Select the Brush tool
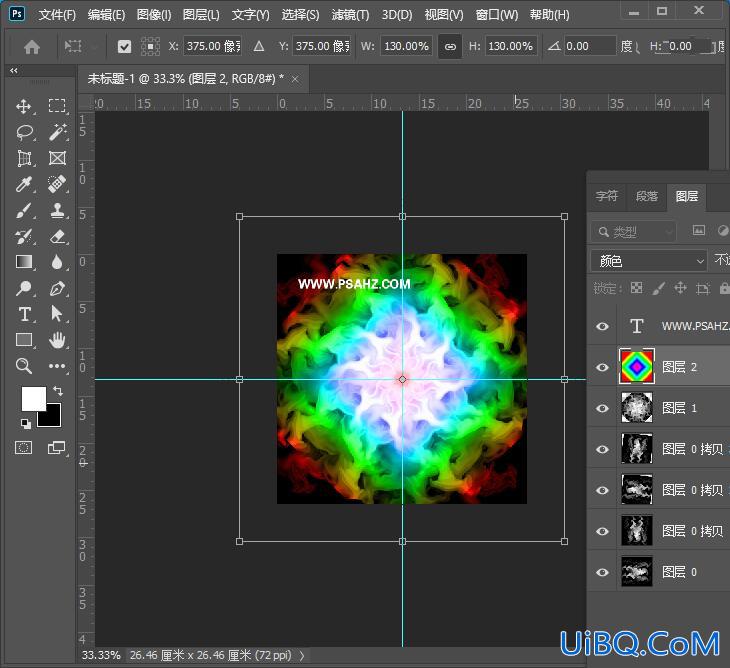 [24, 210]
